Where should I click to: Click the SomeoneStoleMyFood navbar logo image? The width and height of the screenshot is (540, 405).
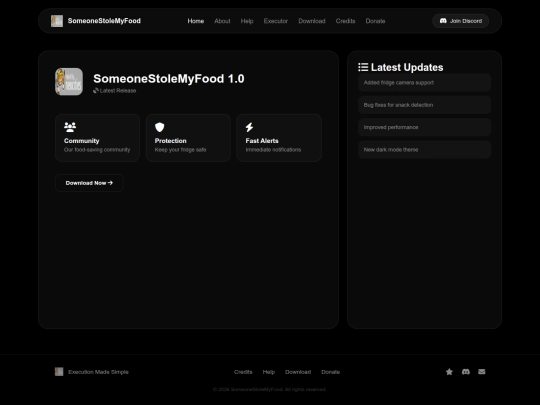[x=57, y=21]
